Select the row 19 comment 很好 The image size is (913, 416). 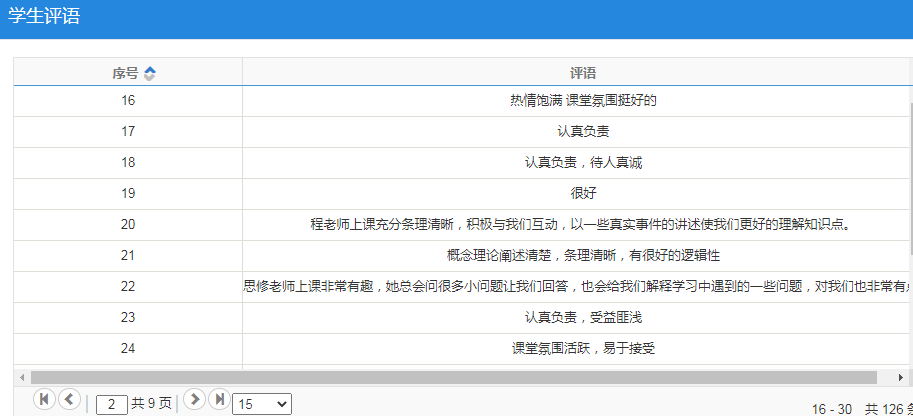coord(582,193)
